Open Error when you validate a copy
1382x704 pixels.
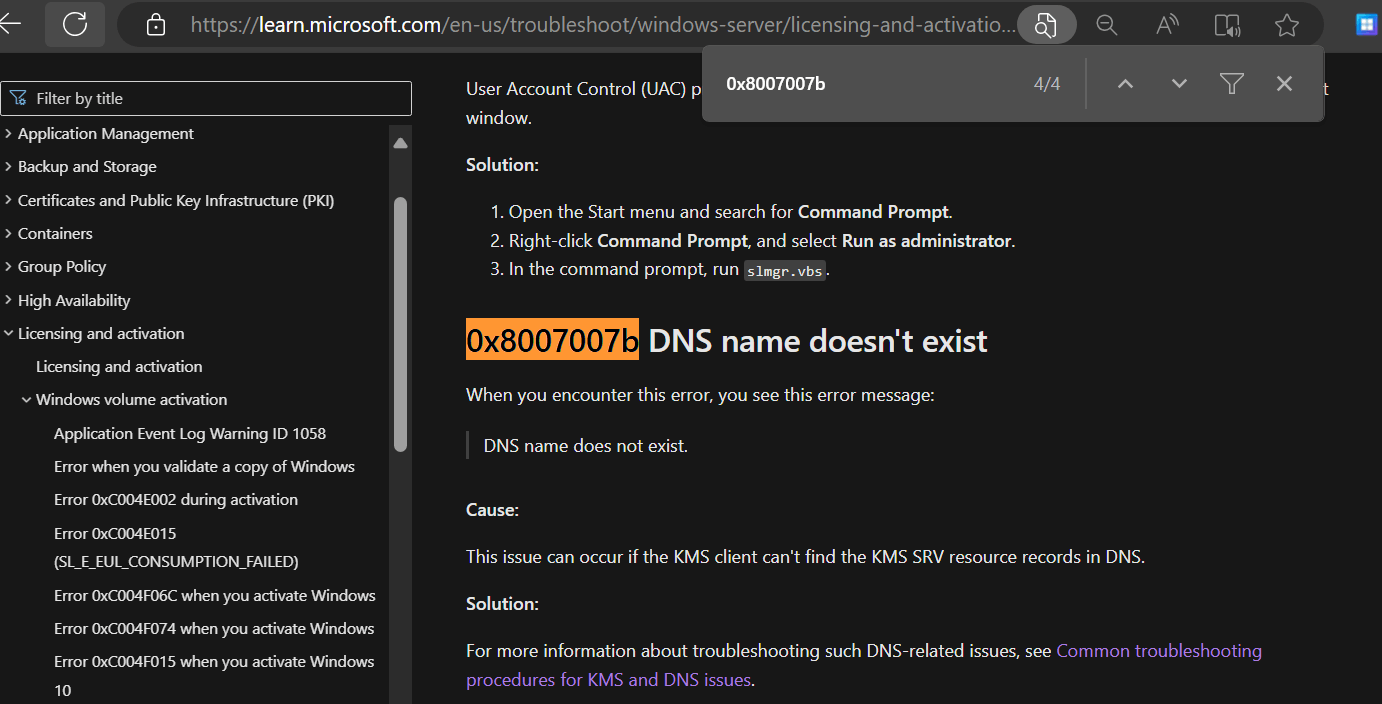204,466
